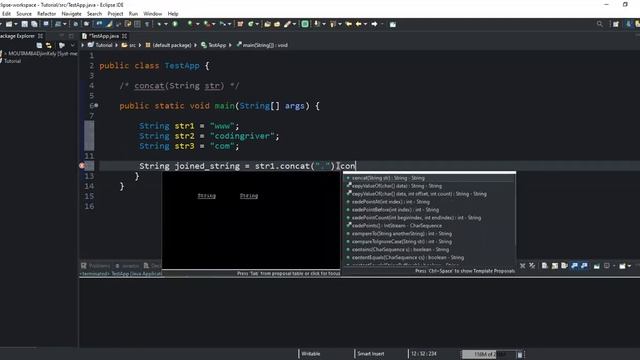The image size is (640, 360).
Task: Click Tutorial in the editor breadcrumb
Action: click(x=104, y=45)
